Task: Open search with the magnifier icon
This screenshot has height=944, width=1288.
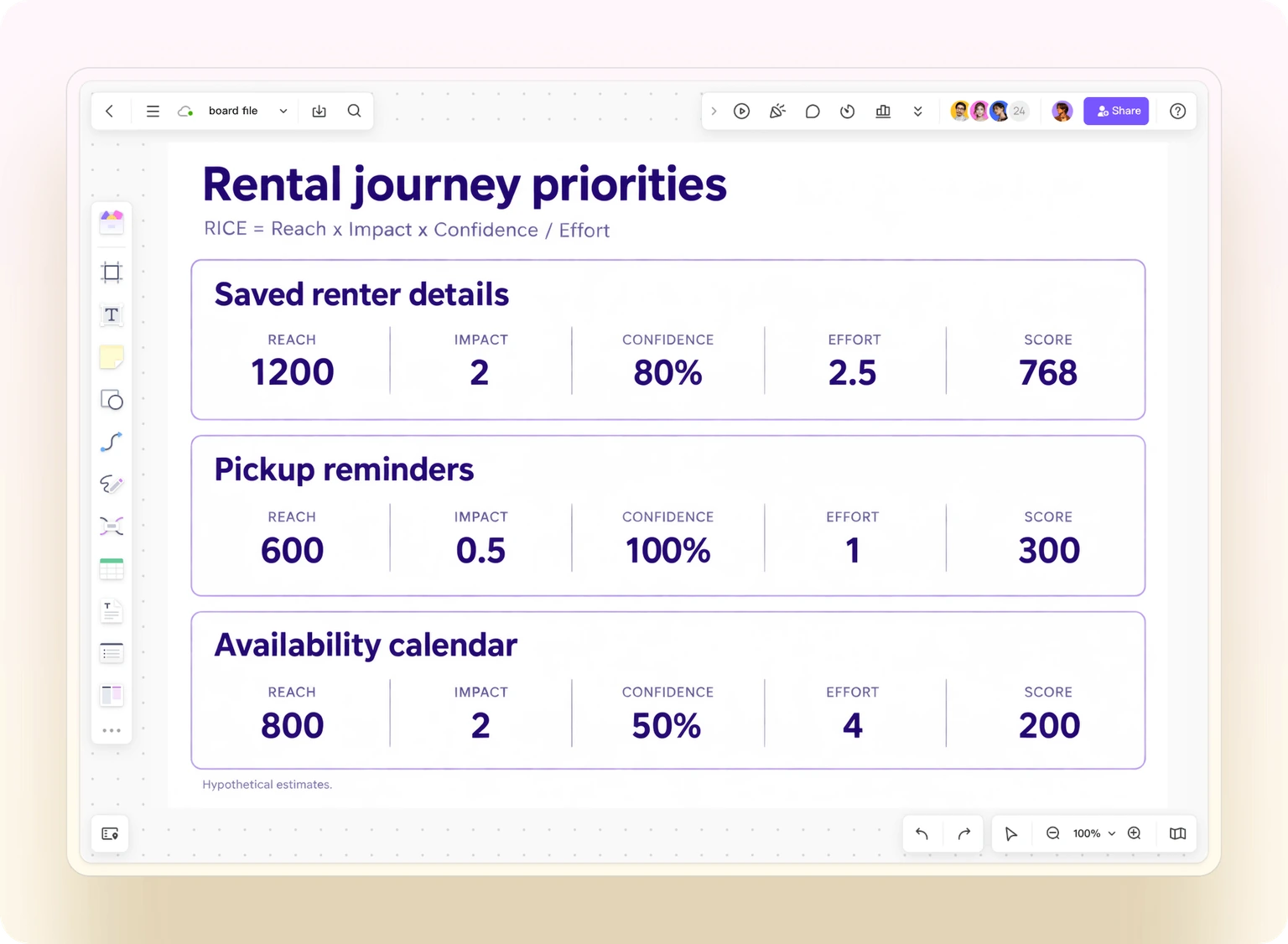Action: tap(355, 111)
